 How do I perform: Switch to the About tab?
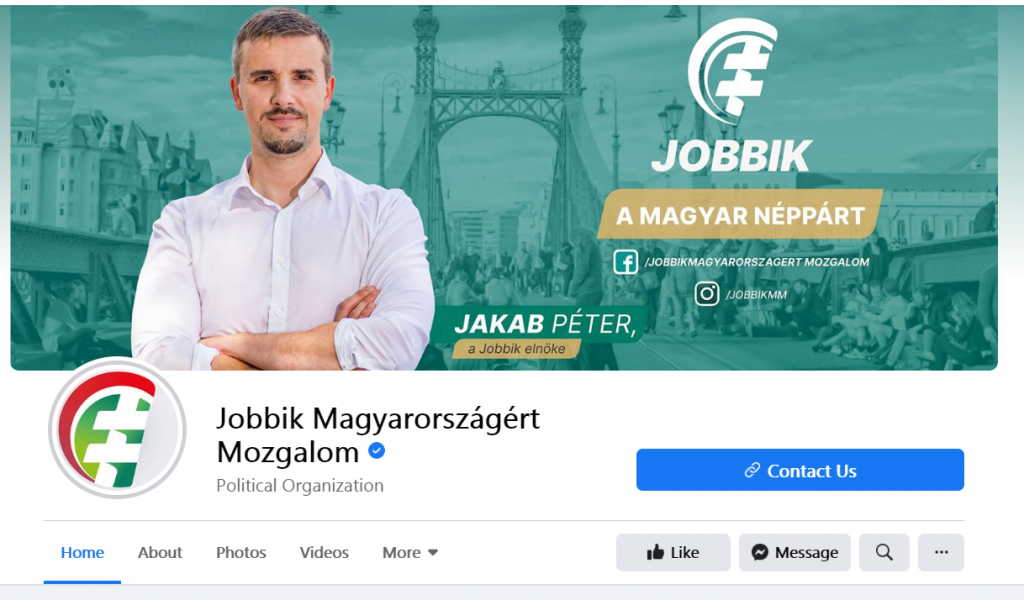pos(160,552)
